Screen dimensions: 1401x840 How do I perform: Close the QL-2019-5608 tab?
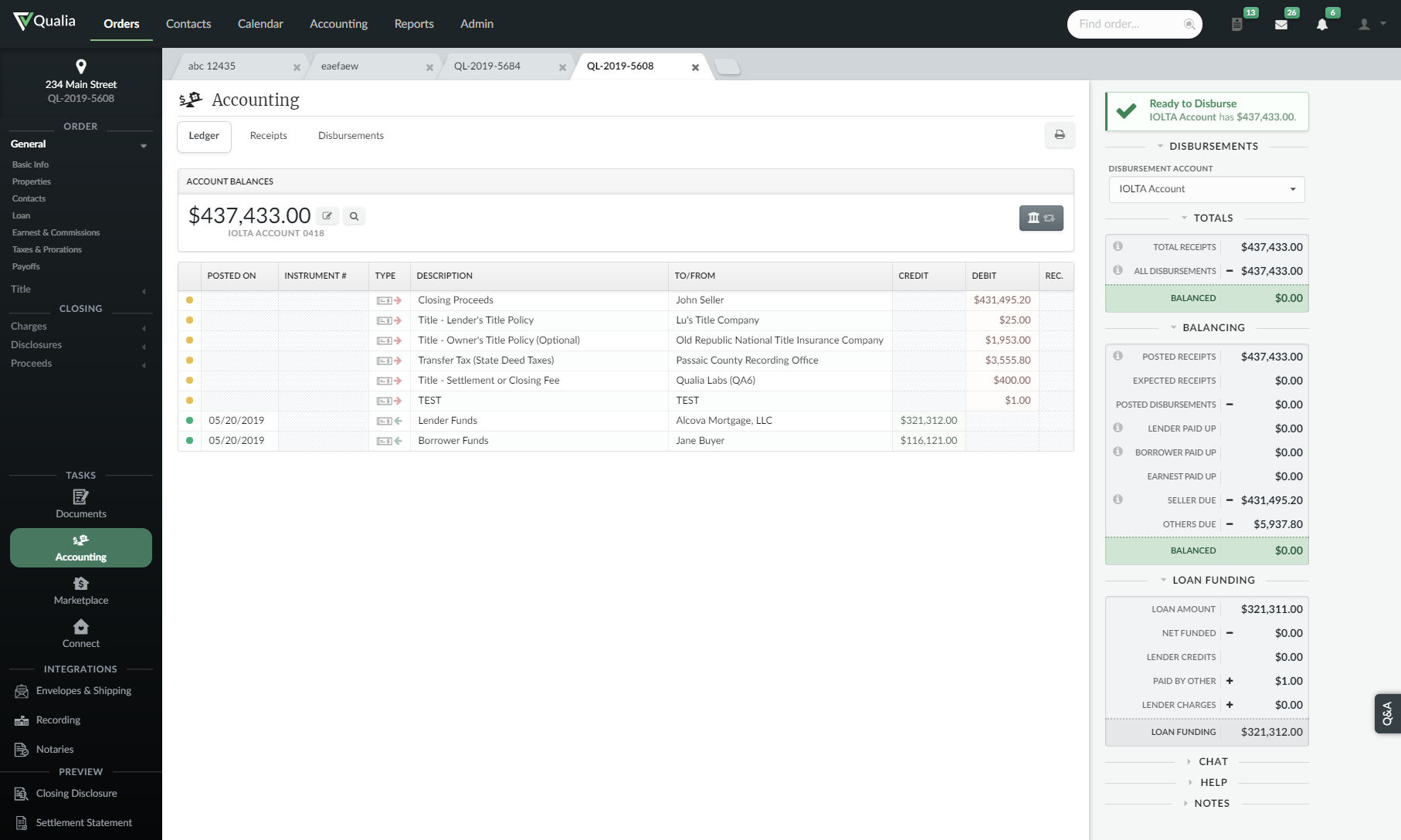695,67
